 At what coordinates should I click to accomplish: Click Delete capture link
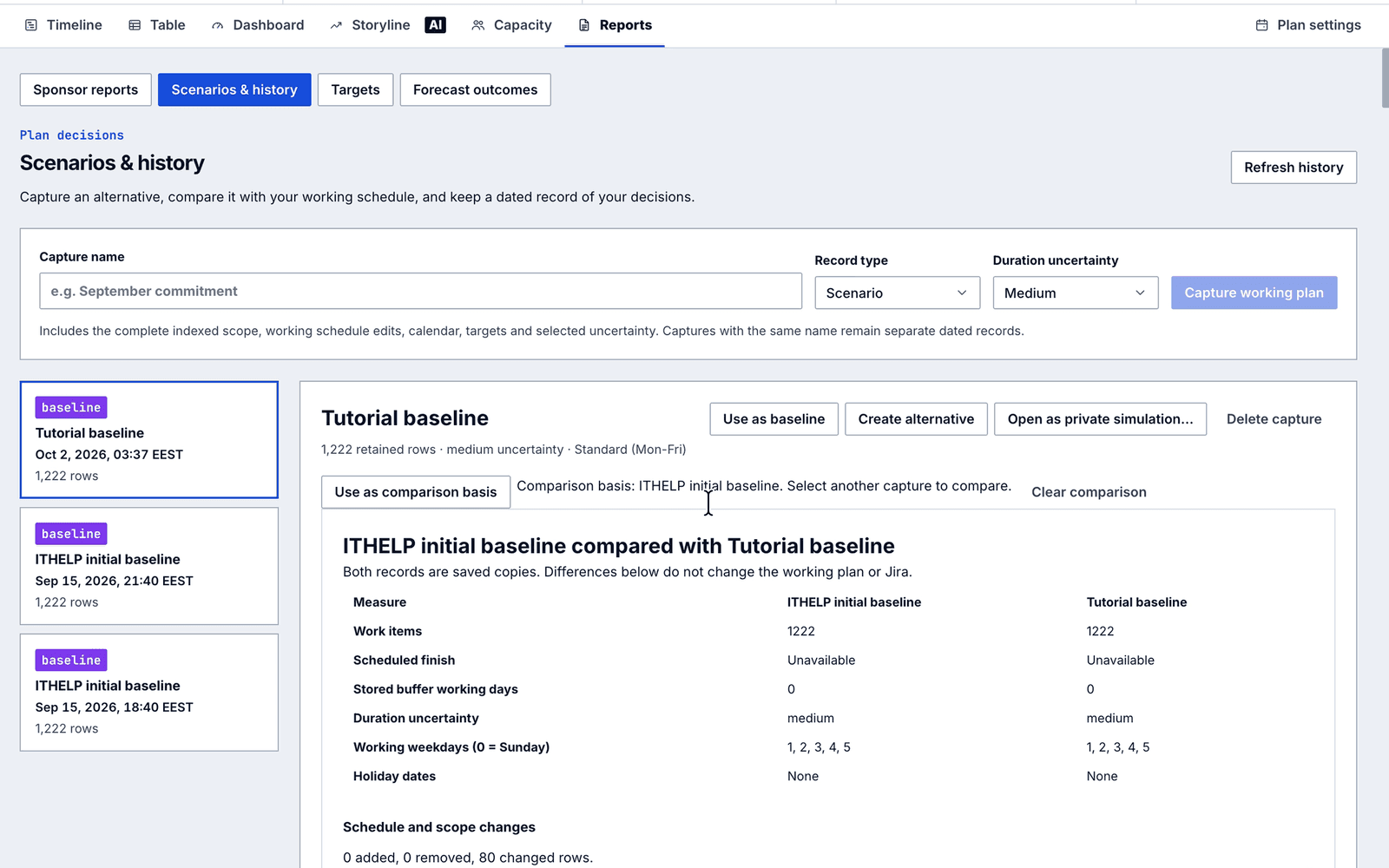[x=1274, y=419]
